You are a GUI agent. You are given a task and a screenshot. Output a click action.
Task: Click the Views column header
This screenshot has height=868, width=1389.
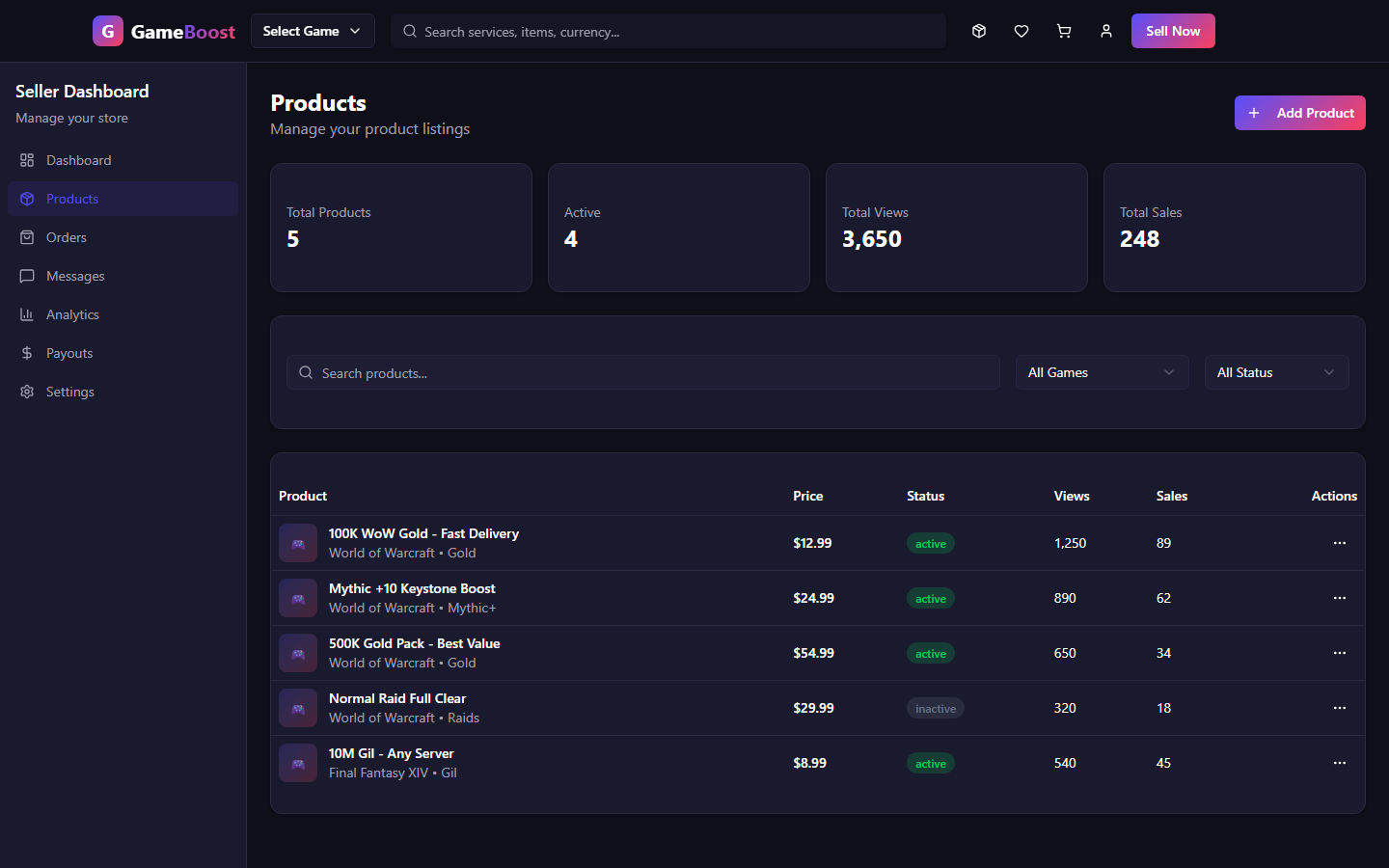pyautogui.click(x=1072, y=496)
